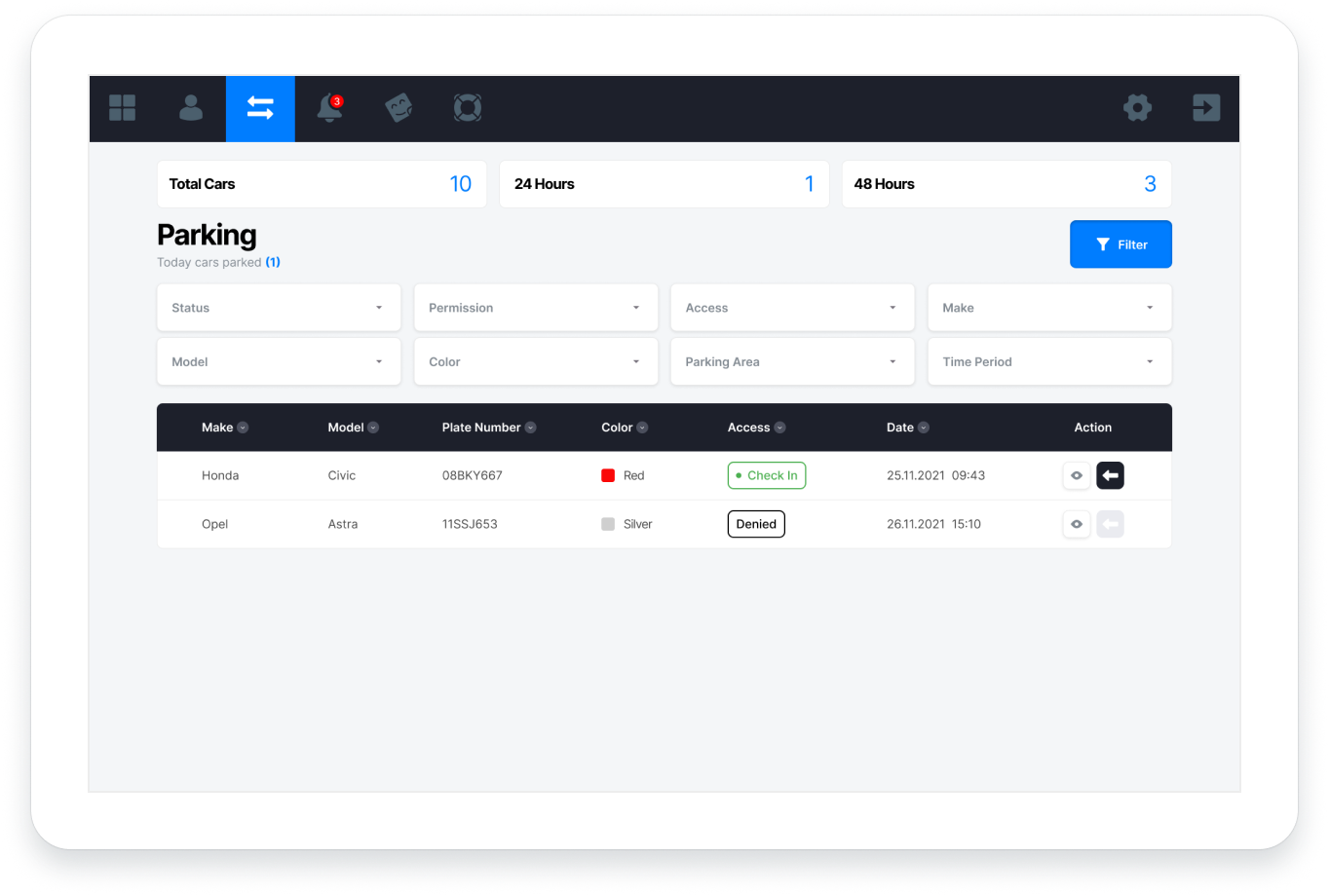
Task: Open notifications bell with badge
Action: click(329, 108)
